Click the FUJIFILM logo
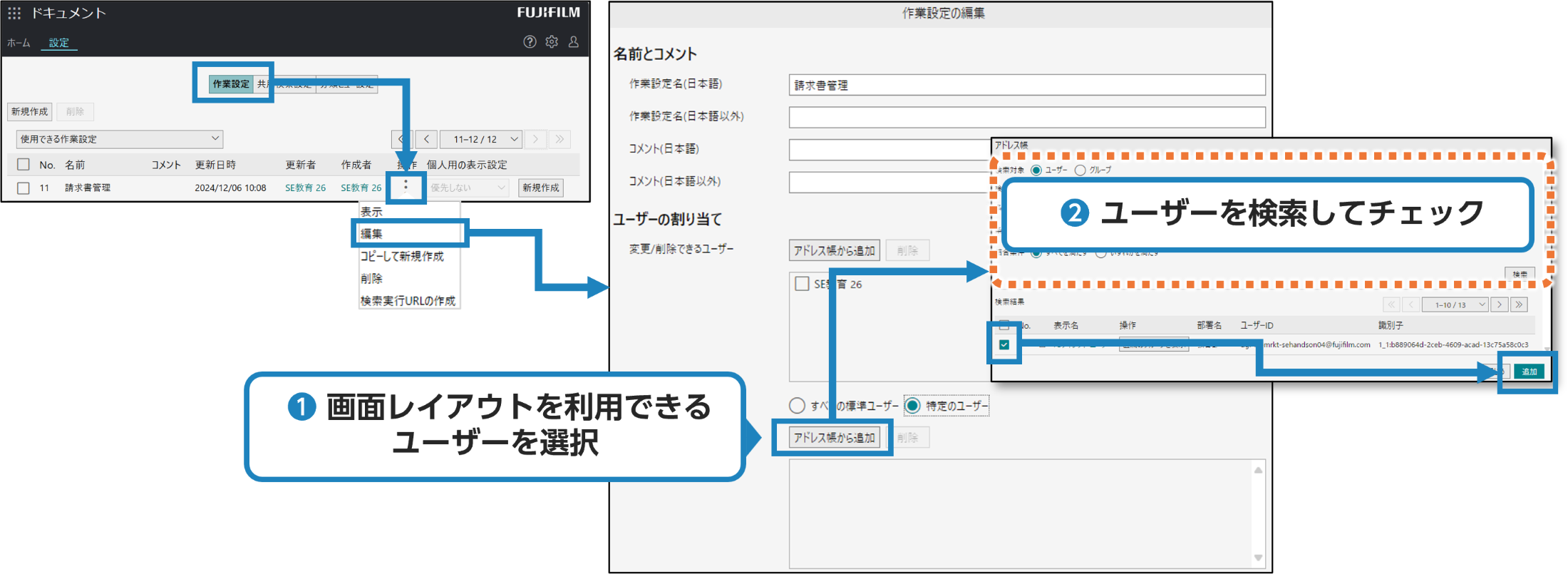The width and height of the screenshot is (1568, 574). click(548, 12)
